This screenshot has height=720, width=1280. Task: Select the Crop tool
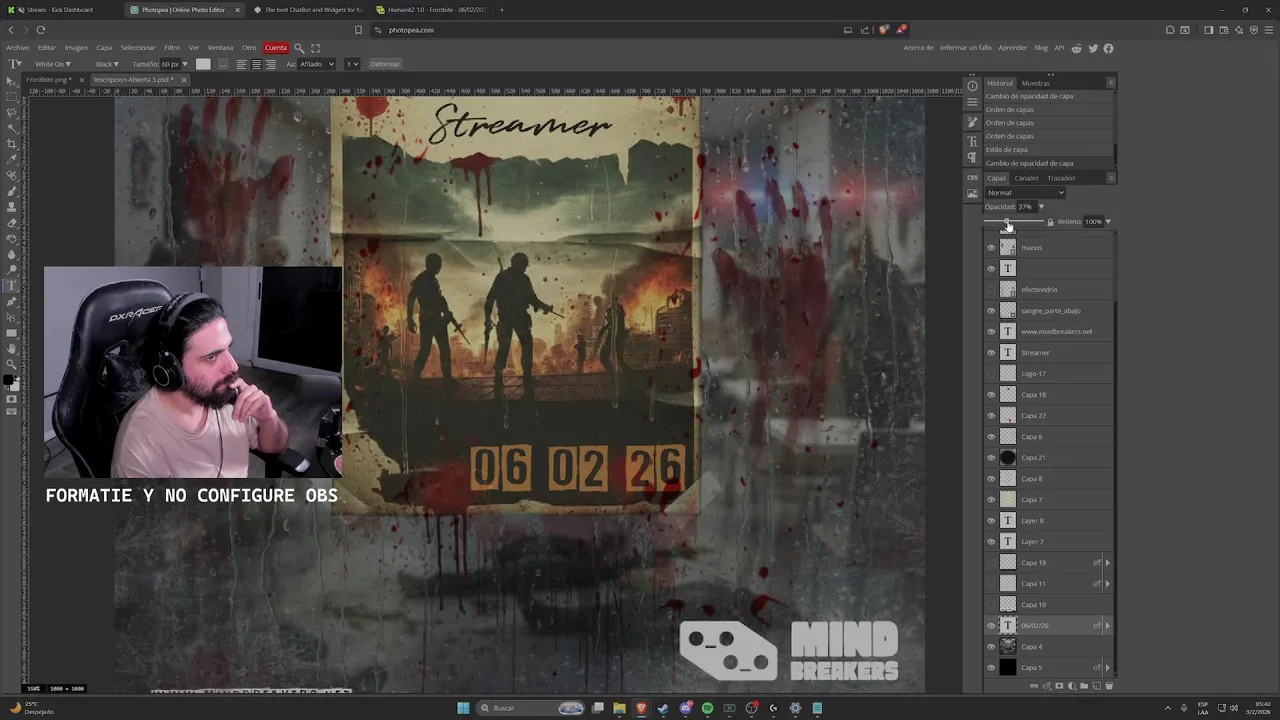click(x=11, y=143)
